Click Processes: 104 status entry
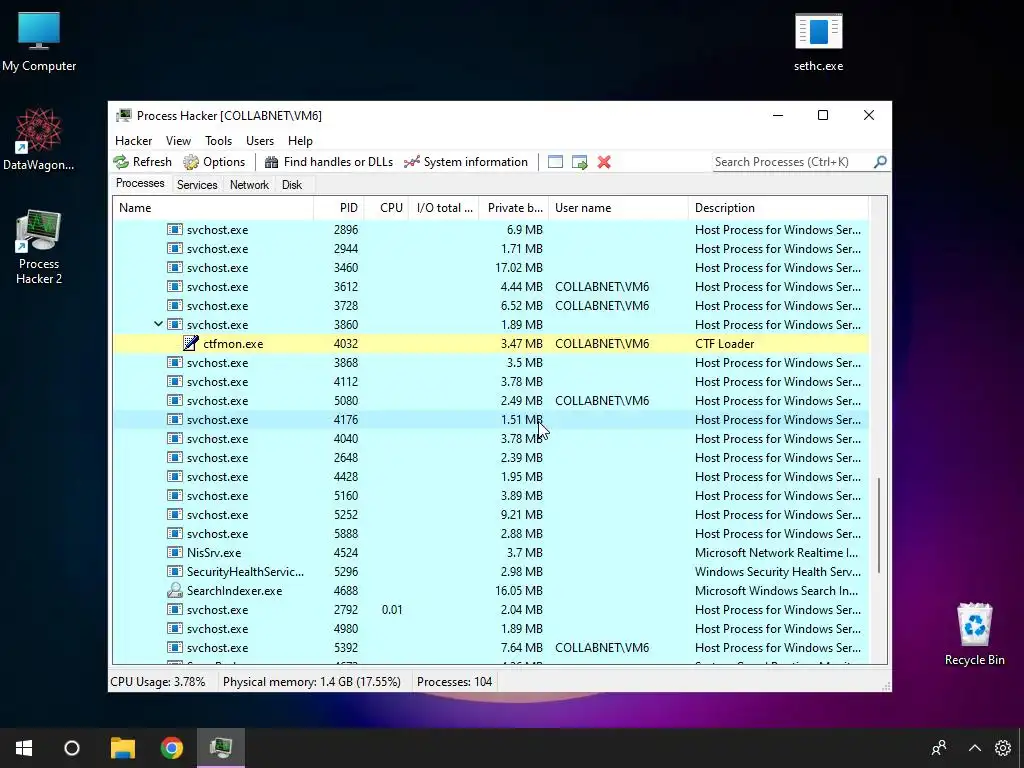The image size is (1024, 768). tap(454, 682)
